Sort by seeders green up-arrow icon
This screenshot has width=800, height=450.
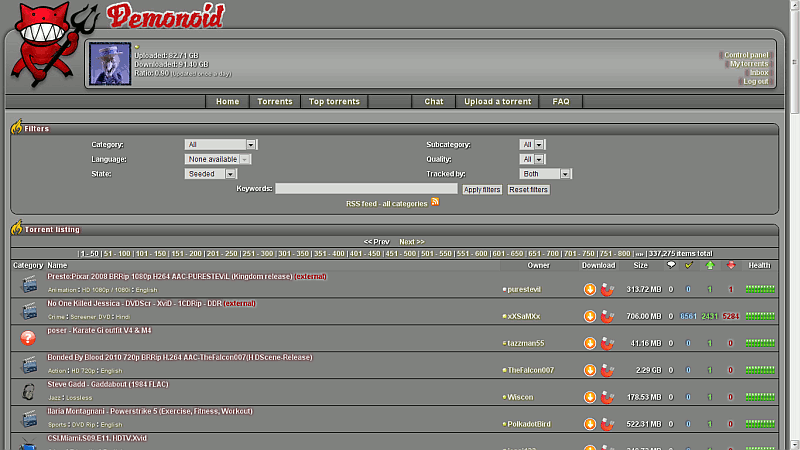point(710,265)
